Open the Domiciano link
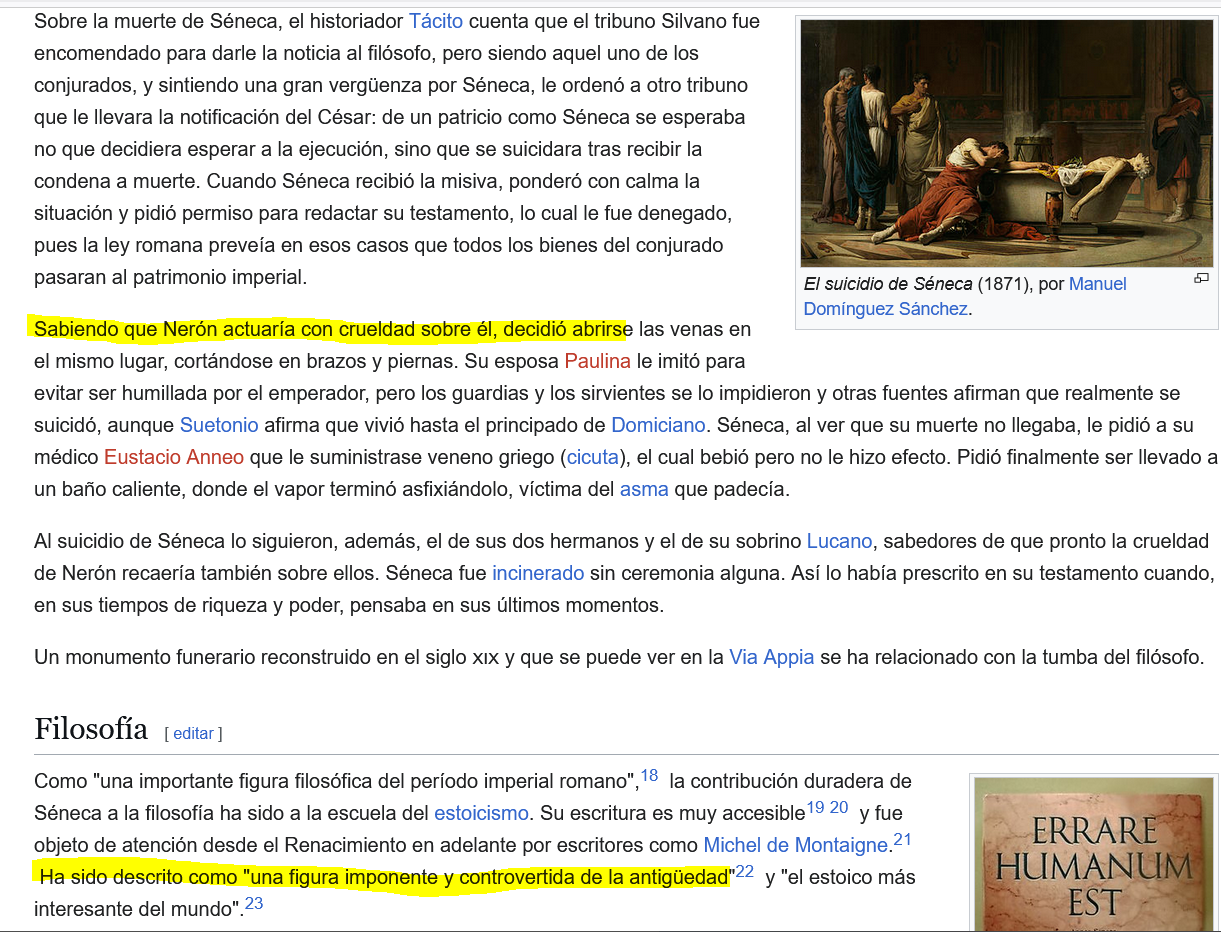This screenshot has width=1221, height=932. [x=659, y=425]
